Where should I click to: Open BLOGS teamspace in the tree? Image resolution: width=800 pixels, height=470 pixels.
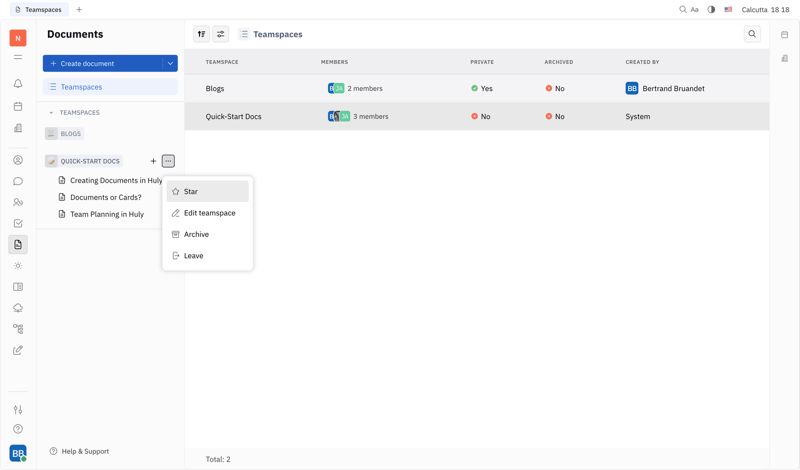65,134
